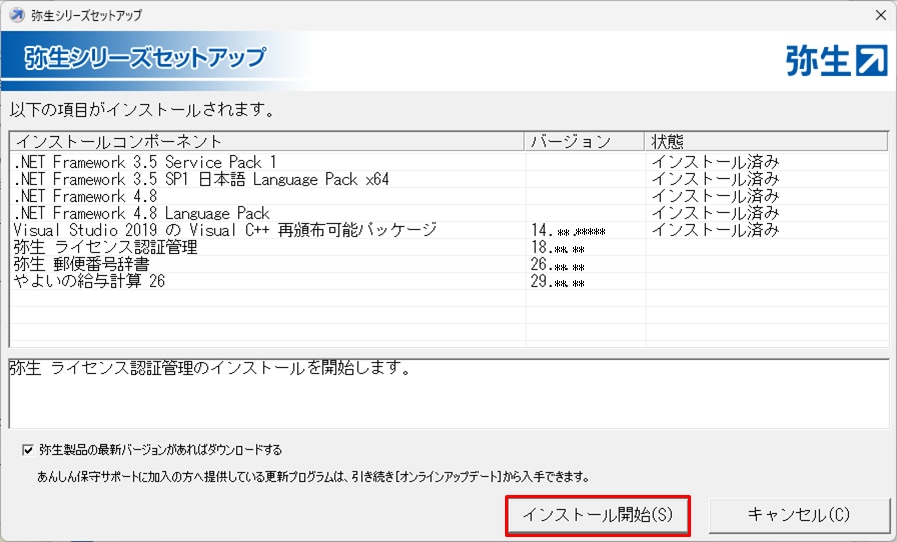Viewport: 897px width, 542px height.
Task: Click the 弥生シリーズセットアップ banner title
Action: 145,58
